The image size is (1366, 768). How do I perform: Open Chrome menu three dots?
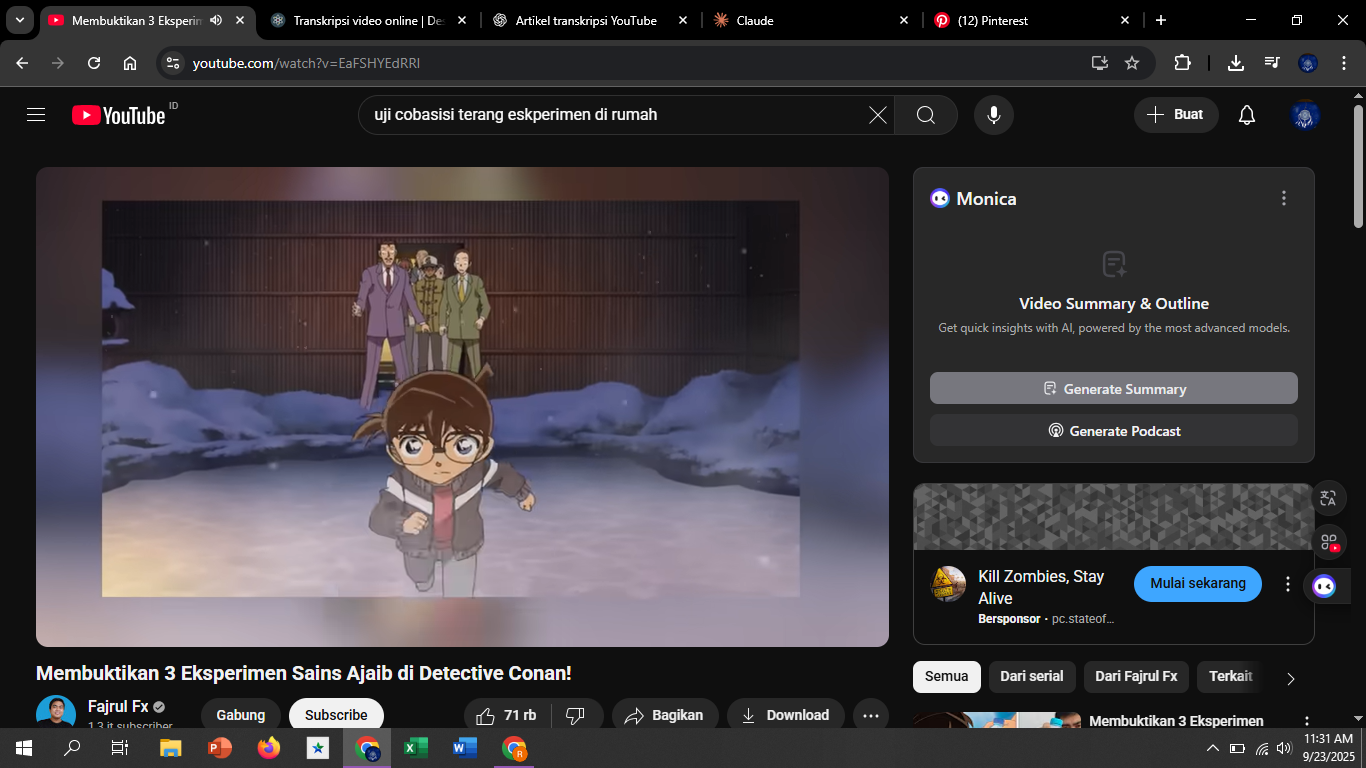1342,63
